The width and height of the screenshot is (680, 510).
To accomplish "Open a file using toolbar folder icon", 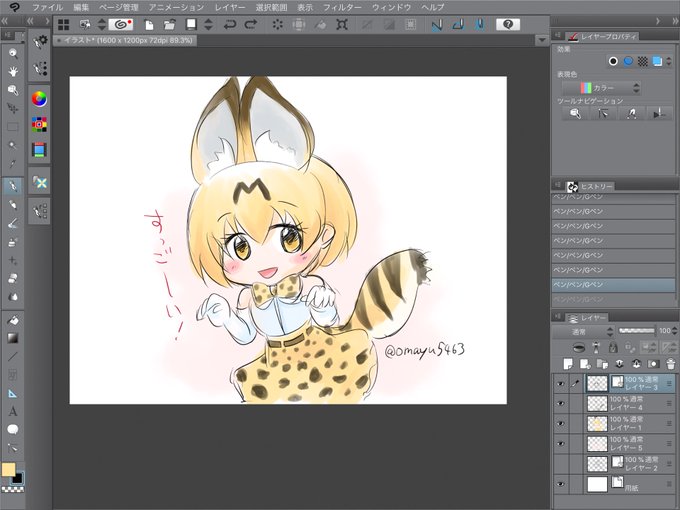I will pos(170,25).
